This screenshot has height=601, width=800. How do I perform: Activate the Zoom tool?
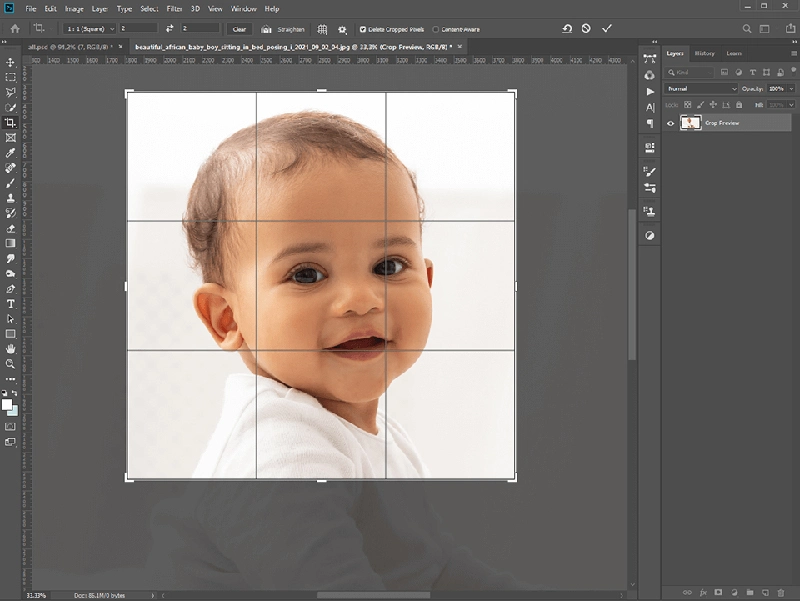click(x=10, y=364)
